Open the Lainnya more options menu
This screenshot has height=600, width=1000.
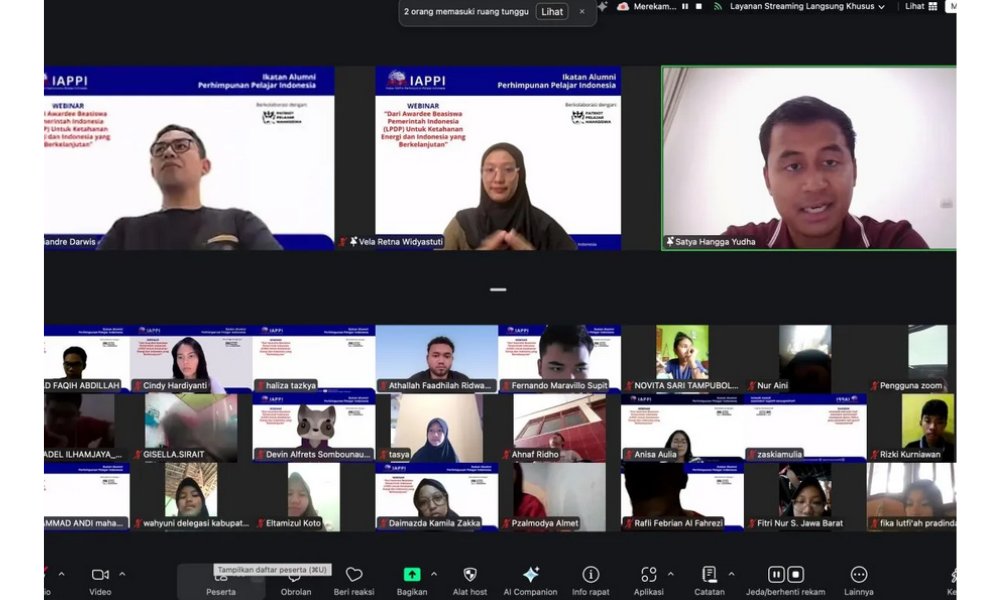858,575
